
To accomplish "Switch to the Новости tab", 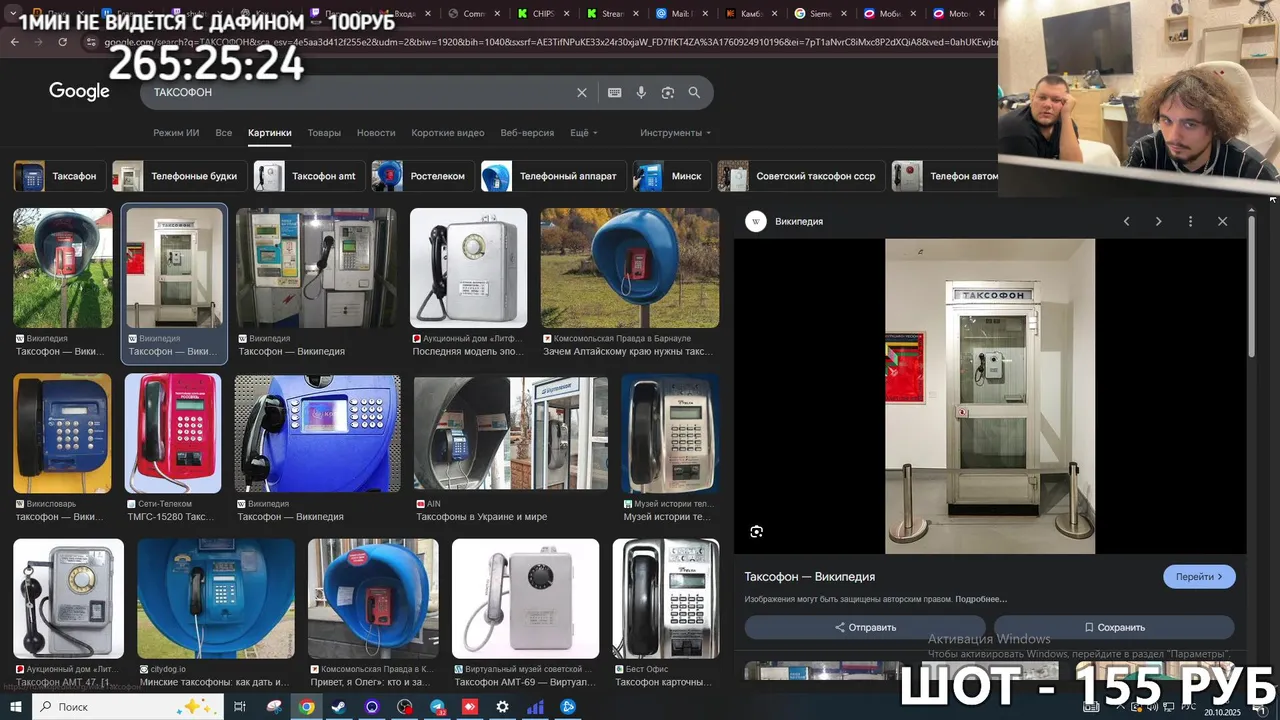I will click(x=376, y=133).
